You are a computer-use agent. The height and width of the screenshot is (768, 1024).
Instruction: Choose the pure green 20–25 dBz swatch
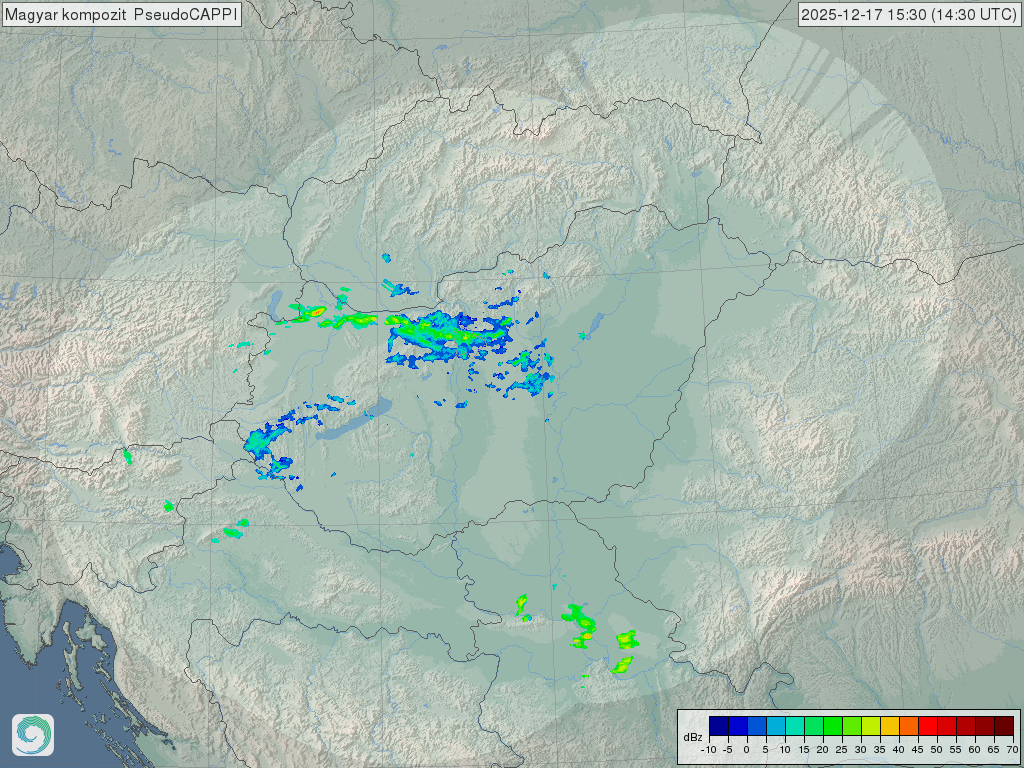tap(832, 726)
